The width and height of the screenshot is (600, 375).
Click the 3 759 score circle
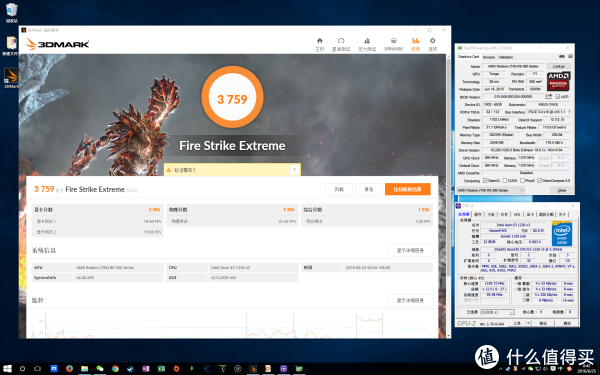(x=232, y=97)
